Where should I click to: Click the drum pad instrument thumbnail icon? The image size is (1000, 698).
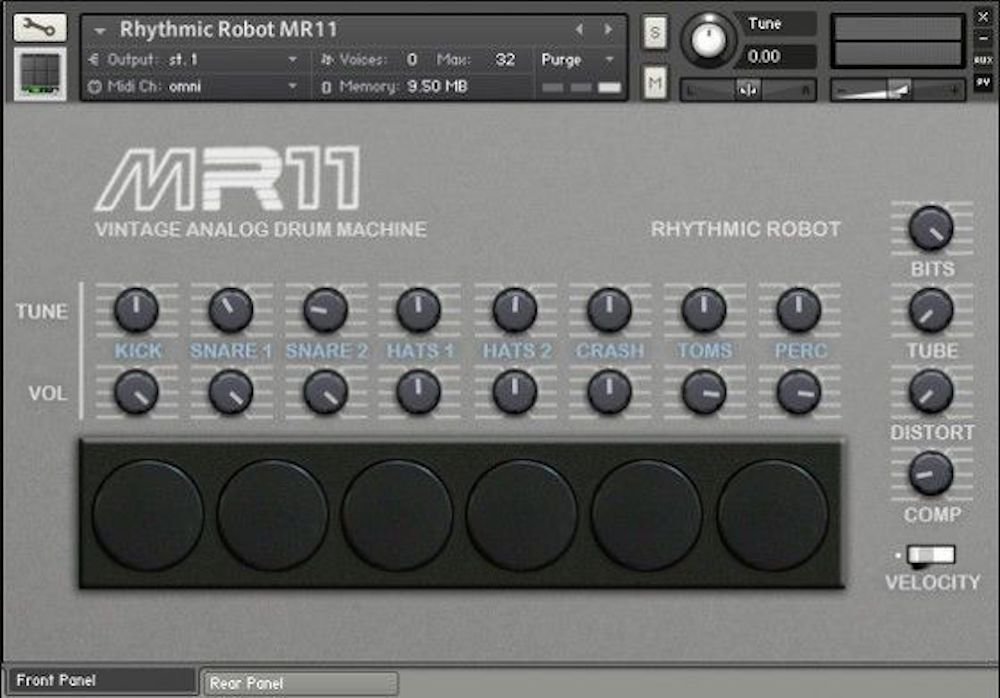(x=39, y=74)
